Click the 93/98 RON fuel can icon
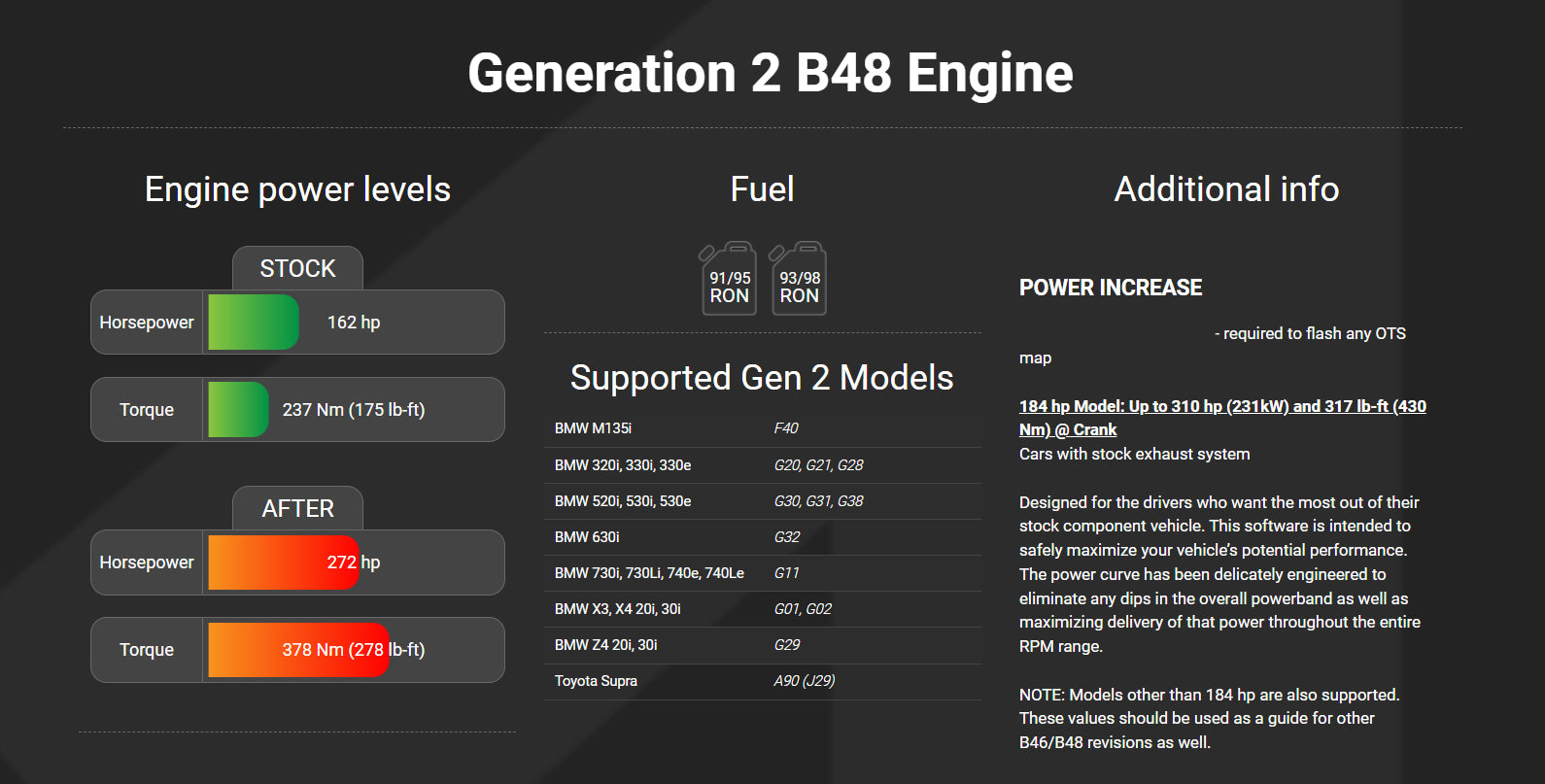Viewport: 1545px width, 784px height. (x=799, y=279)
